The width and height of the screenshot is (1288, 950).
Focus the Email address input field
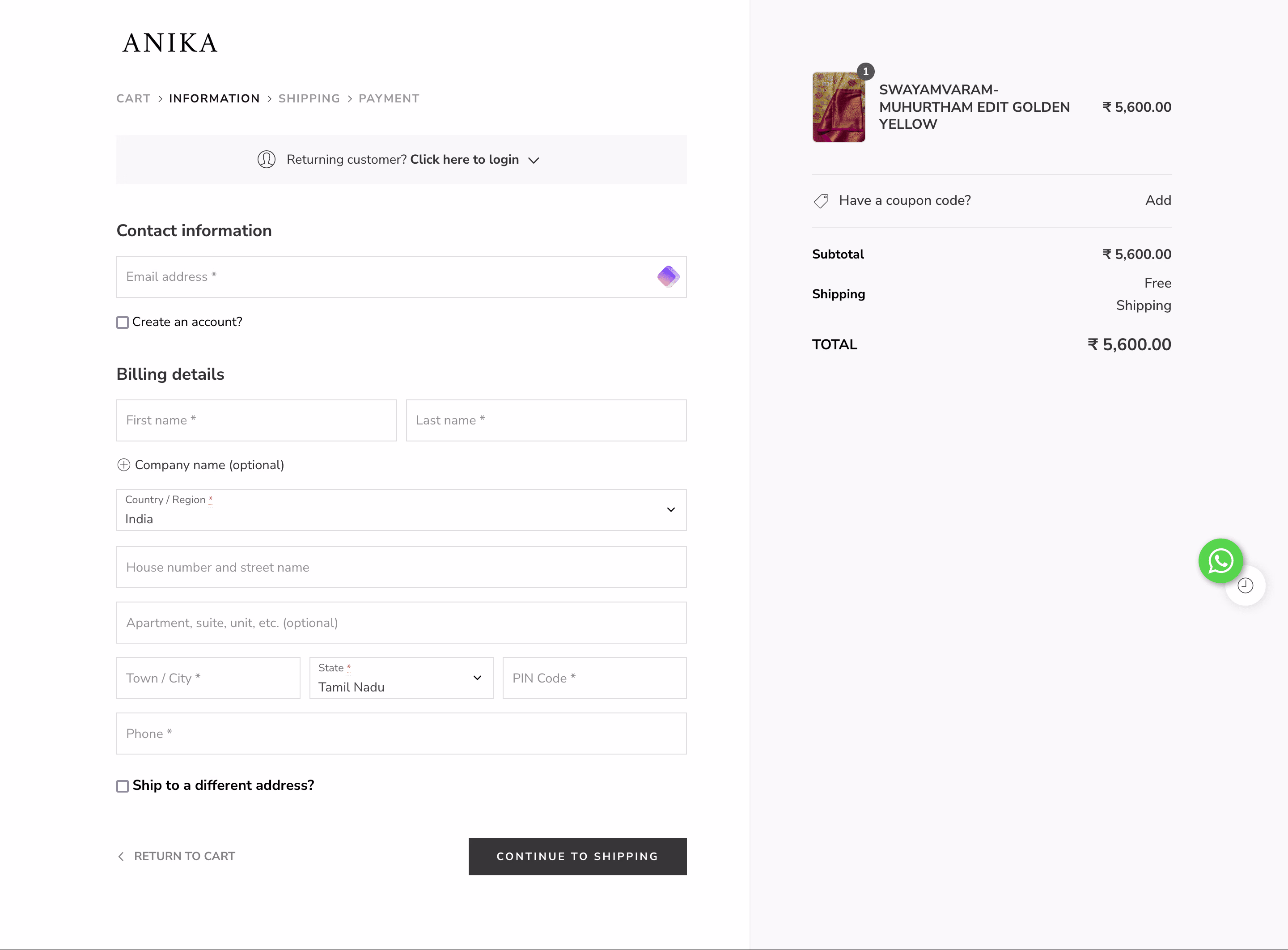pos(385,276)
